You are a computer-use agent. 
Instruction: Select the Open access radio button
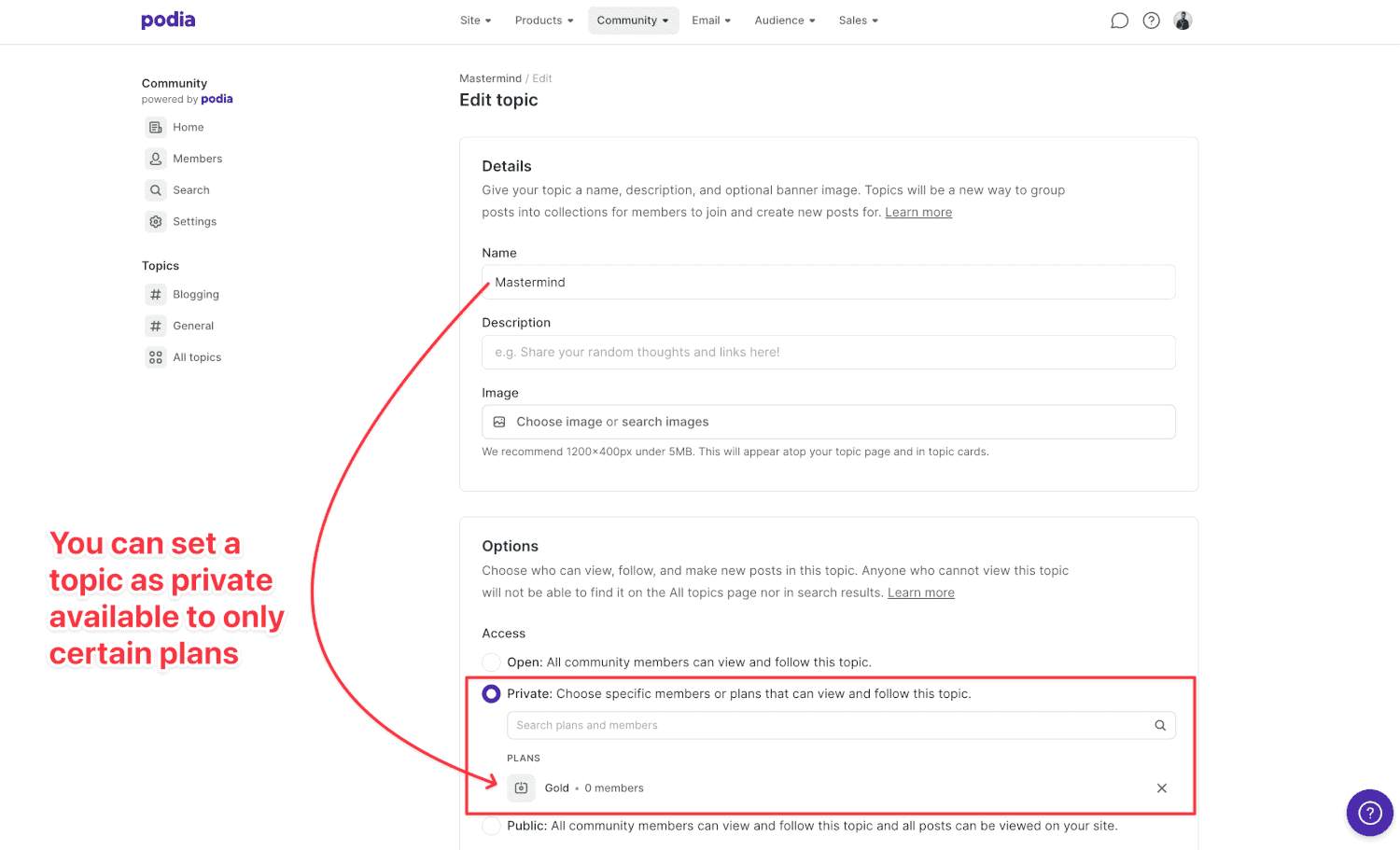(x=491, y=662)
